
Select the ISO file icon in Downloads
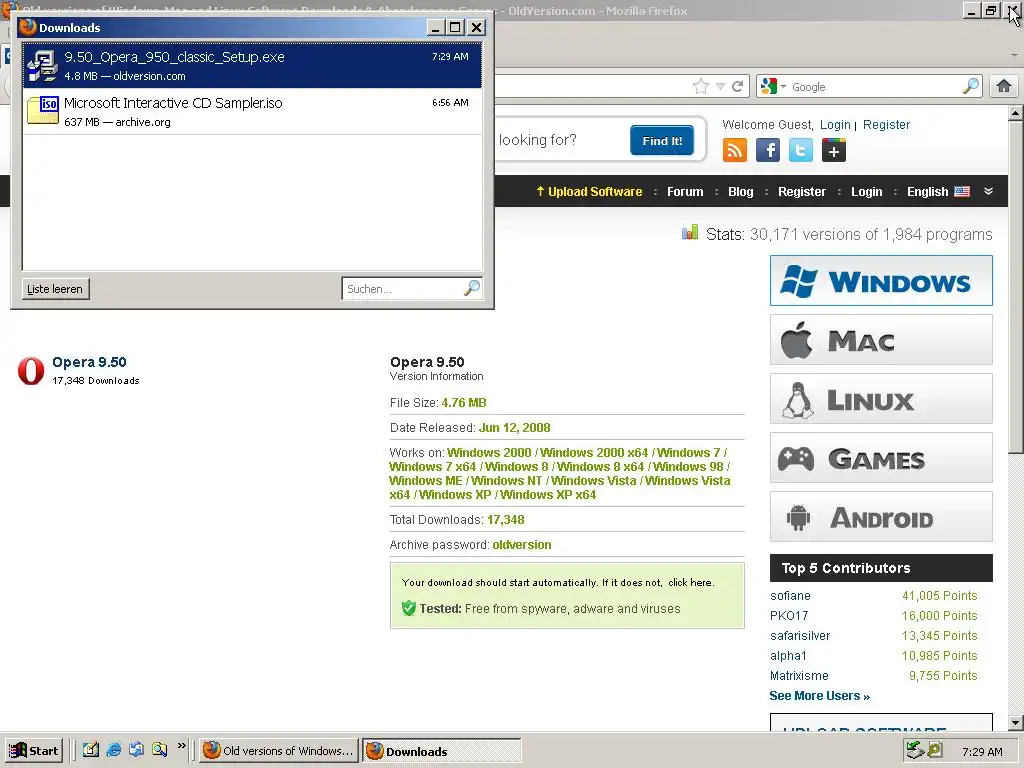pos(42,110)
